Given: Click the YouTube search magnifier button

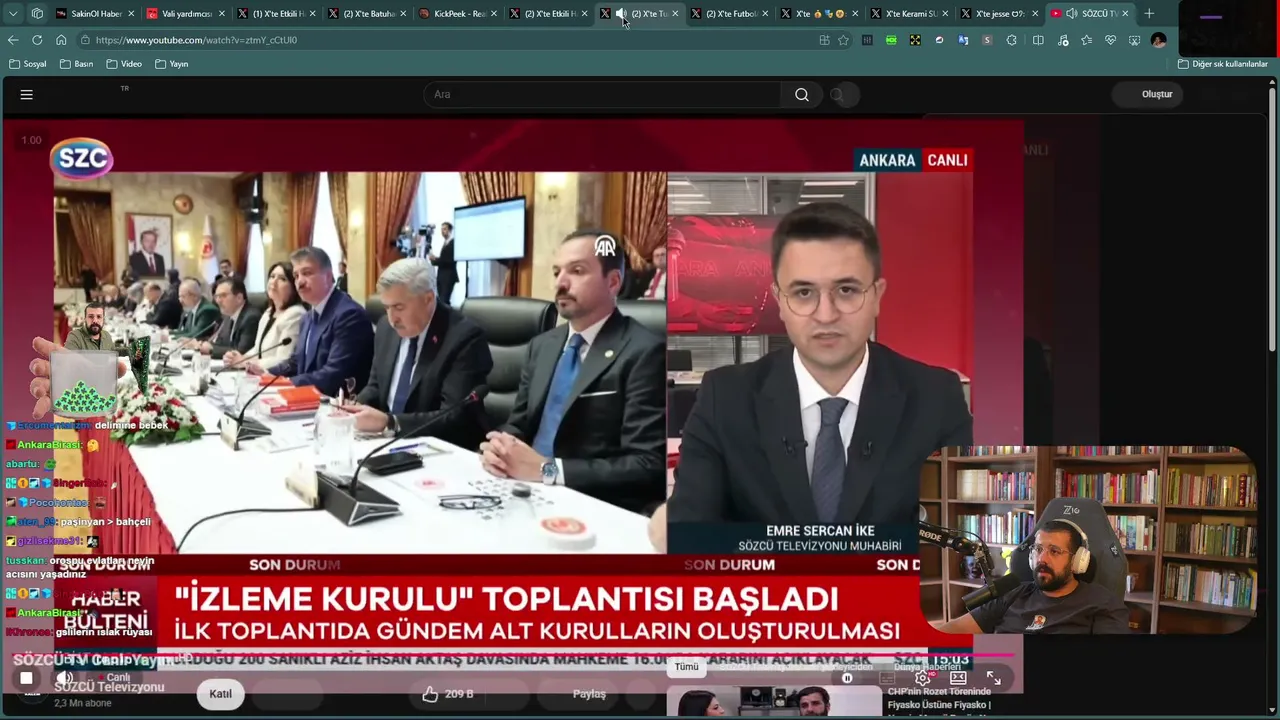Looking at the screenshot, I should [x=802, y=94].
